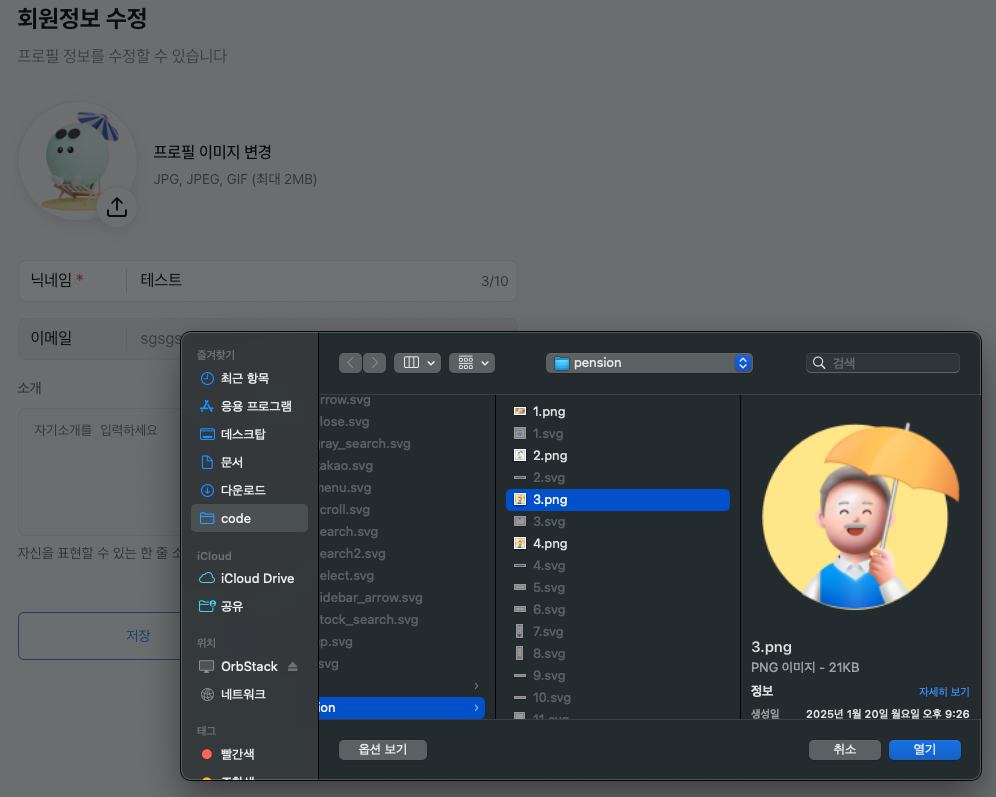Image resolution: width=996 pixels, height=797 pixels.
Task: Go forward with the right chevron button
Action: pyautogui.click(x=375, y=363)
